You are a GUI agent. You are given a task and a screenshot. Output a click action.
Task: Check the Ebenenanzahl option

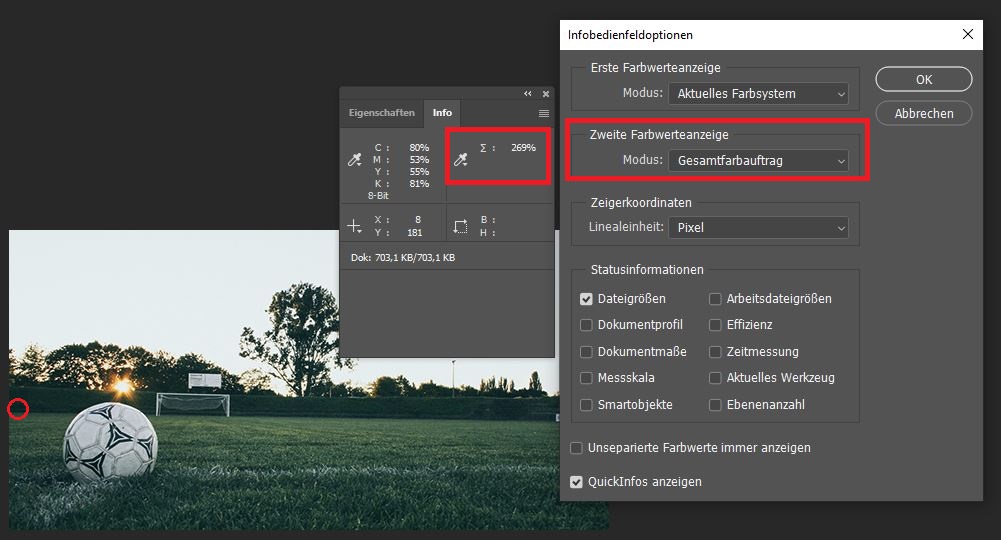tap(716, 405)
